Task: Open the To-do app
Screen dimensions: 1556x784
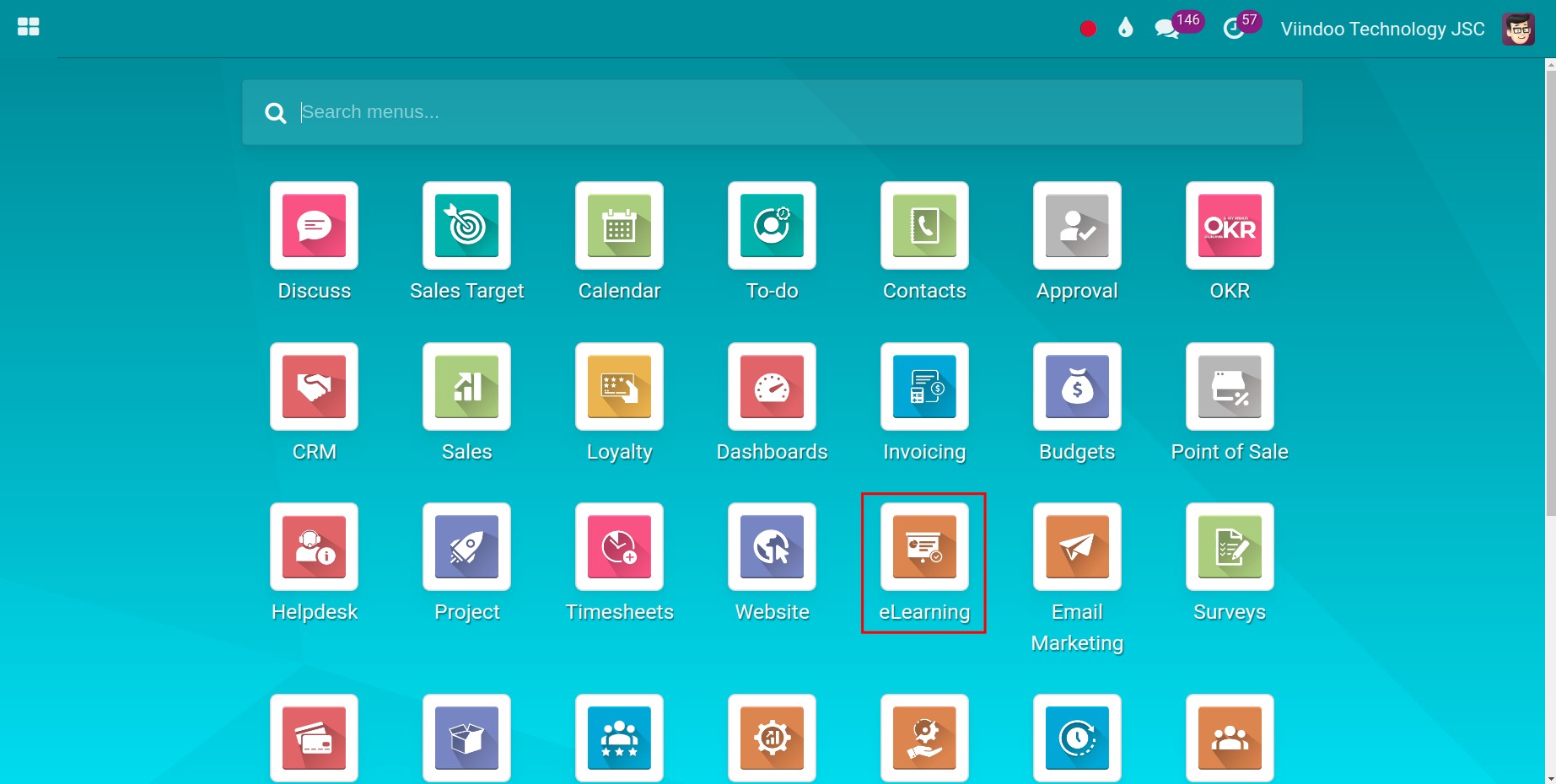Action: click(x=772, y=226)
